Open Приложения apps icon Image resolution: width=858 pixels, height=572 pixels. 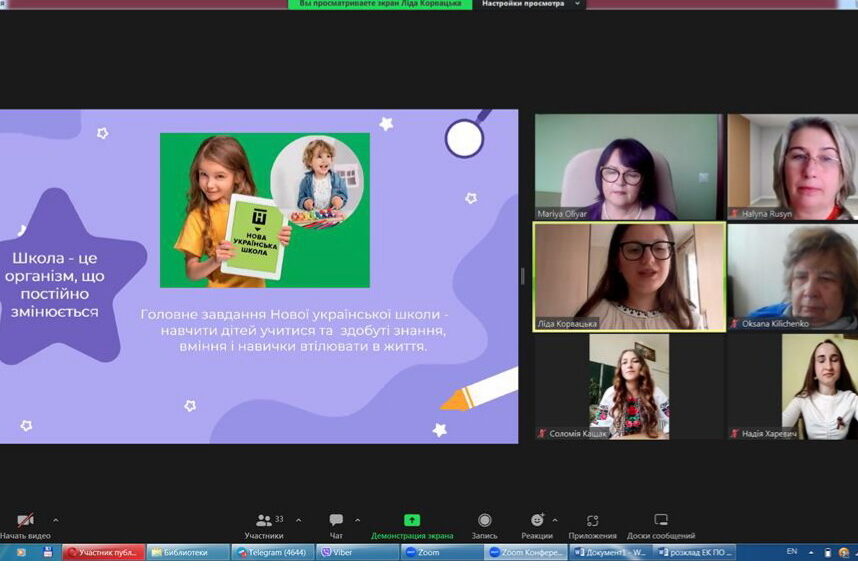tap(593, 521)
